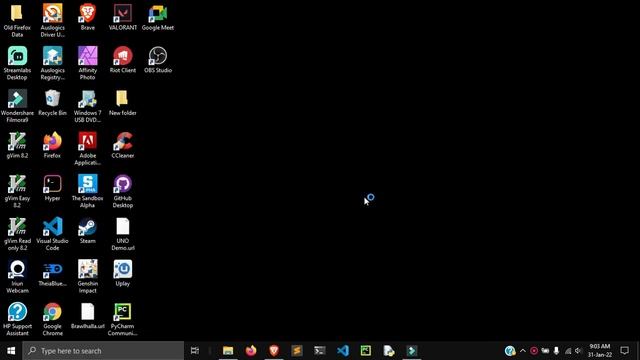The image size is (640, 360).
Task: Open the terminal app in the taskbar
Action: pyautogui.click(x=320, y=351)
